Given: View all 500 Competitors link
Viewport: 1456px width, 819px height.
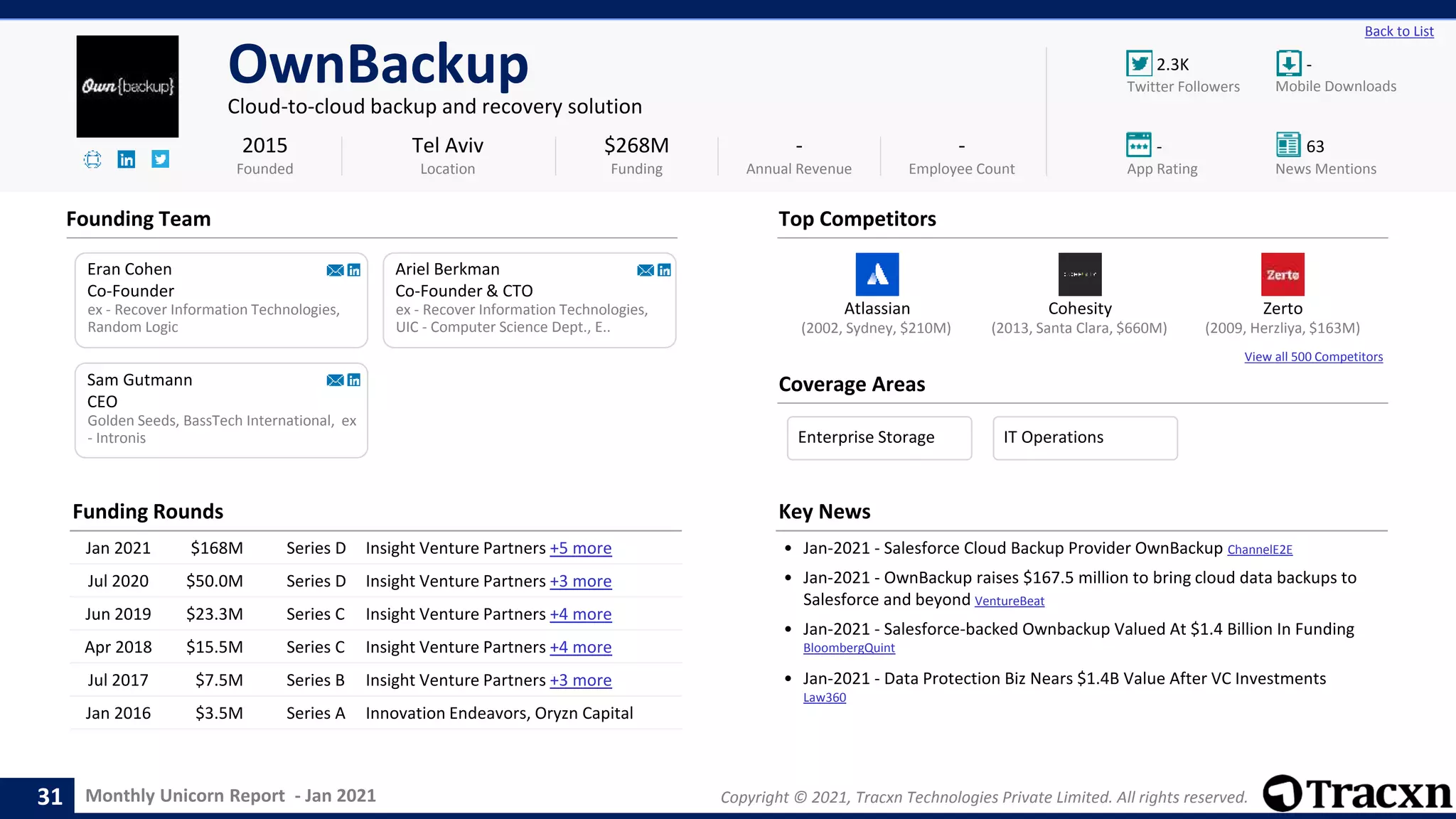Looking at the screenshot, I should [x=1314, y=357].
